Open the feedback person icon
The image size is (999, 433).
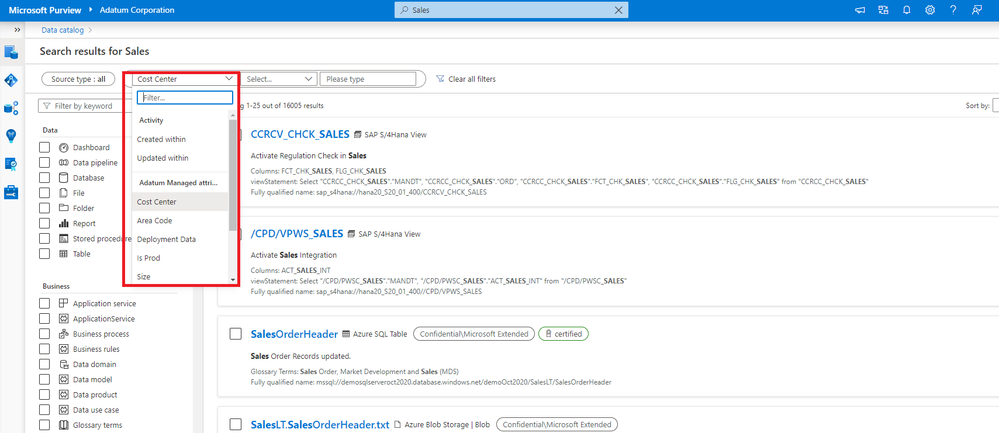click(976, 10)
